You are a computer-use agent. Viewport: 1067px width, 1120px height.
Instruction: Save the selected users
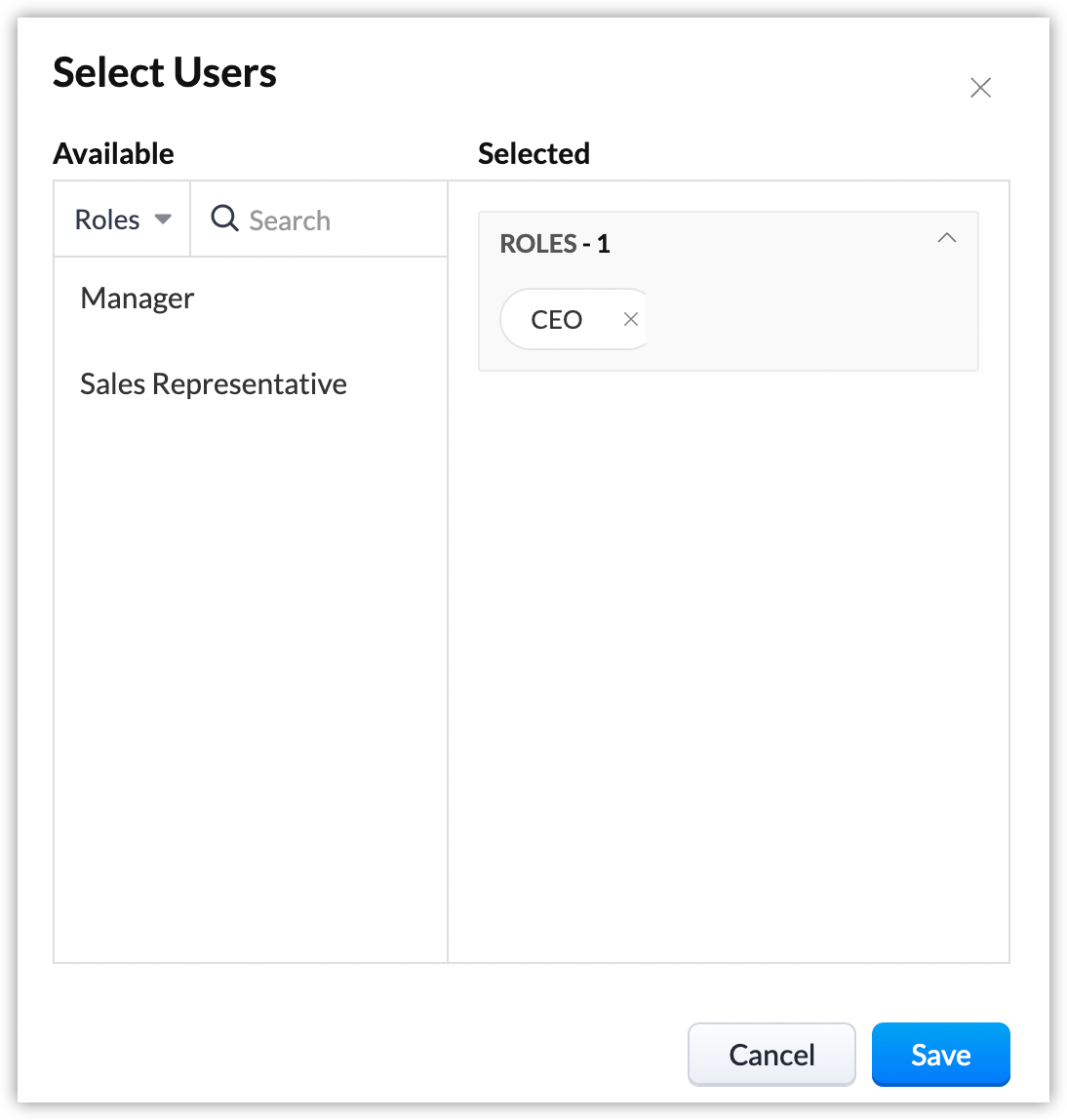click(x=940, y=1054)
